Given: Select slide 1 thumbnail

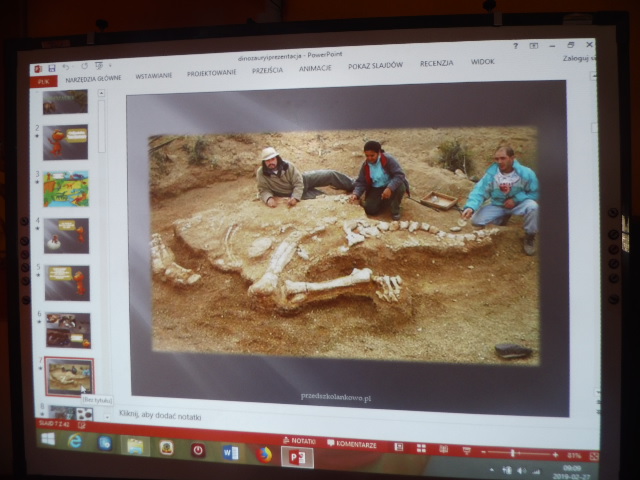Looking at the screenshot, I should click(x=65, y=102).
